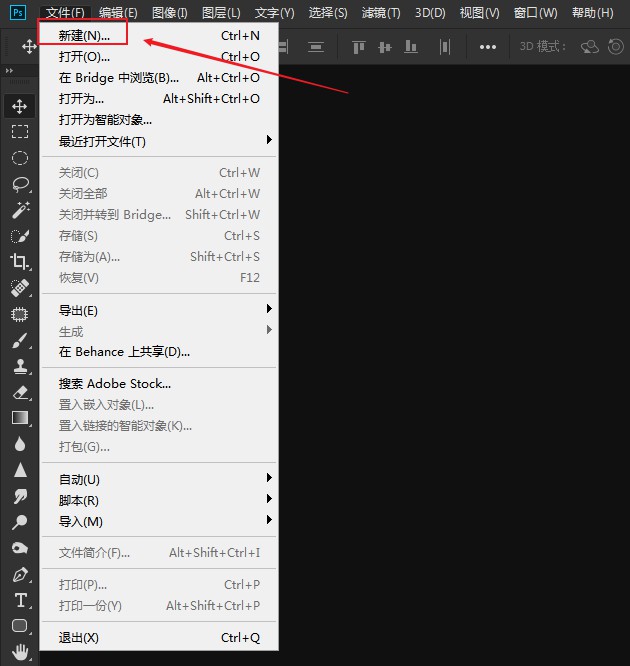Screen dimensions: 630x666
Task: Select the Horizontal Type tool
Action: [x=20, y=600]
